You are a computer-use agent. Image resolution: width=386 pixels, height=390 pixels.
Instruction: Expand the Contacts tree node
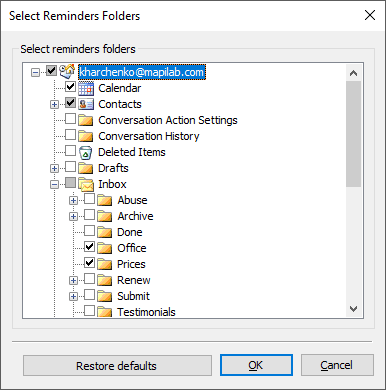click(54, 105)
